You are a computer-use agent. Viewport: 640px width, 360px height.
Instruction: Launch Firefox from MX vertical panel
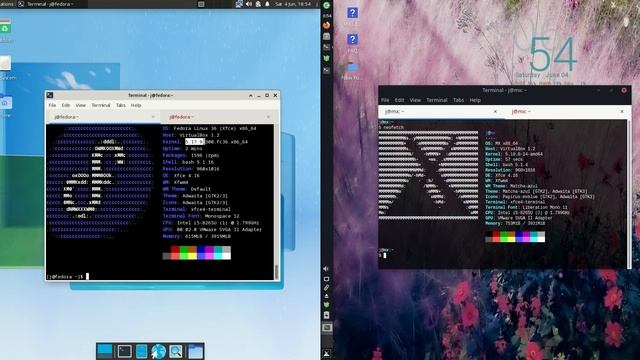[x=327, y=25]
